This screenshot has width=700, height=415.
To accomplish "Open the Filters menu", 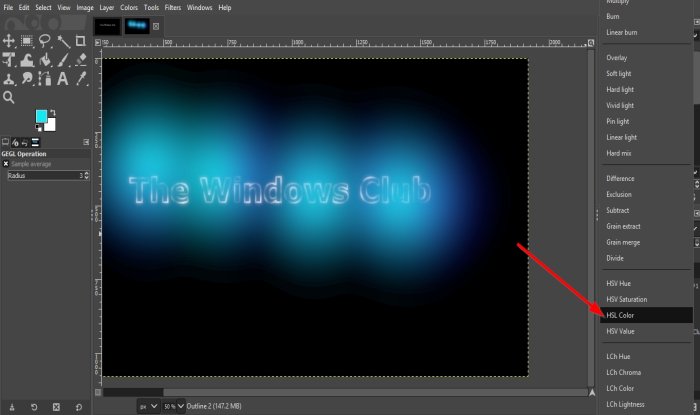I will click(173, 8).
